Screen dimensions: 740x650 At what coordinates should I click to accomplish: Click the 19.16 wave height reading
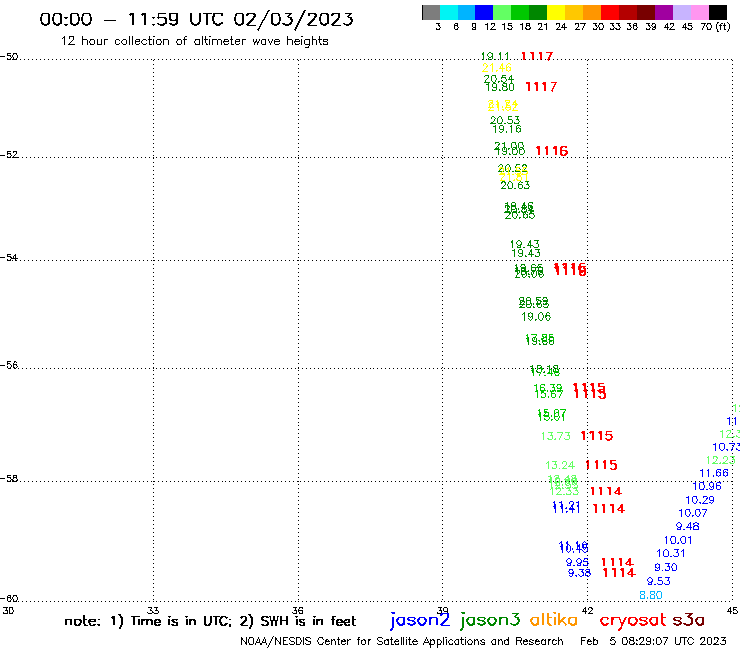[507, 129]
